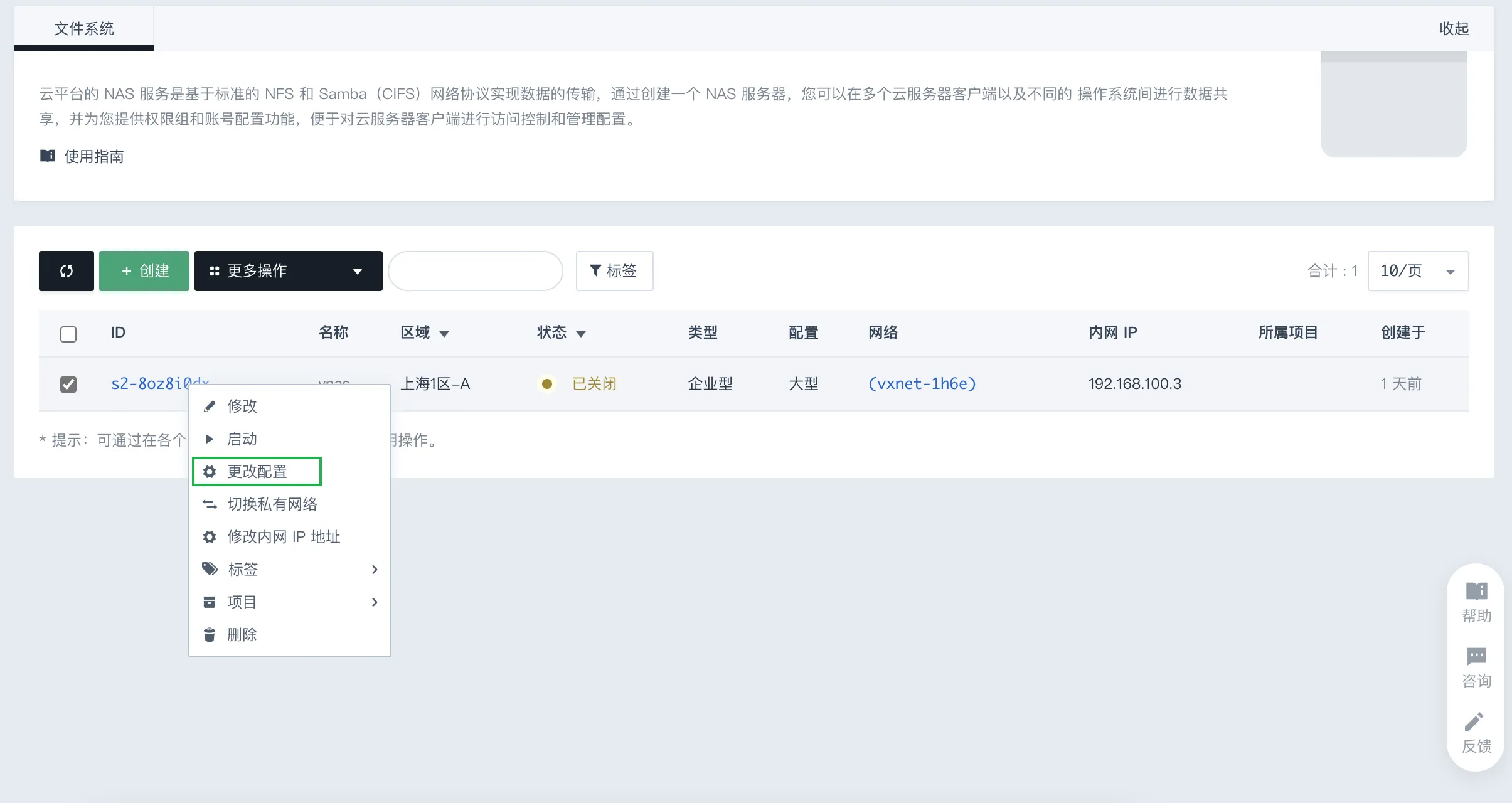Viewport: 1512px width, 803px height.
Task: Click the pencil icon beside 修改
Action: pos(210,406)
